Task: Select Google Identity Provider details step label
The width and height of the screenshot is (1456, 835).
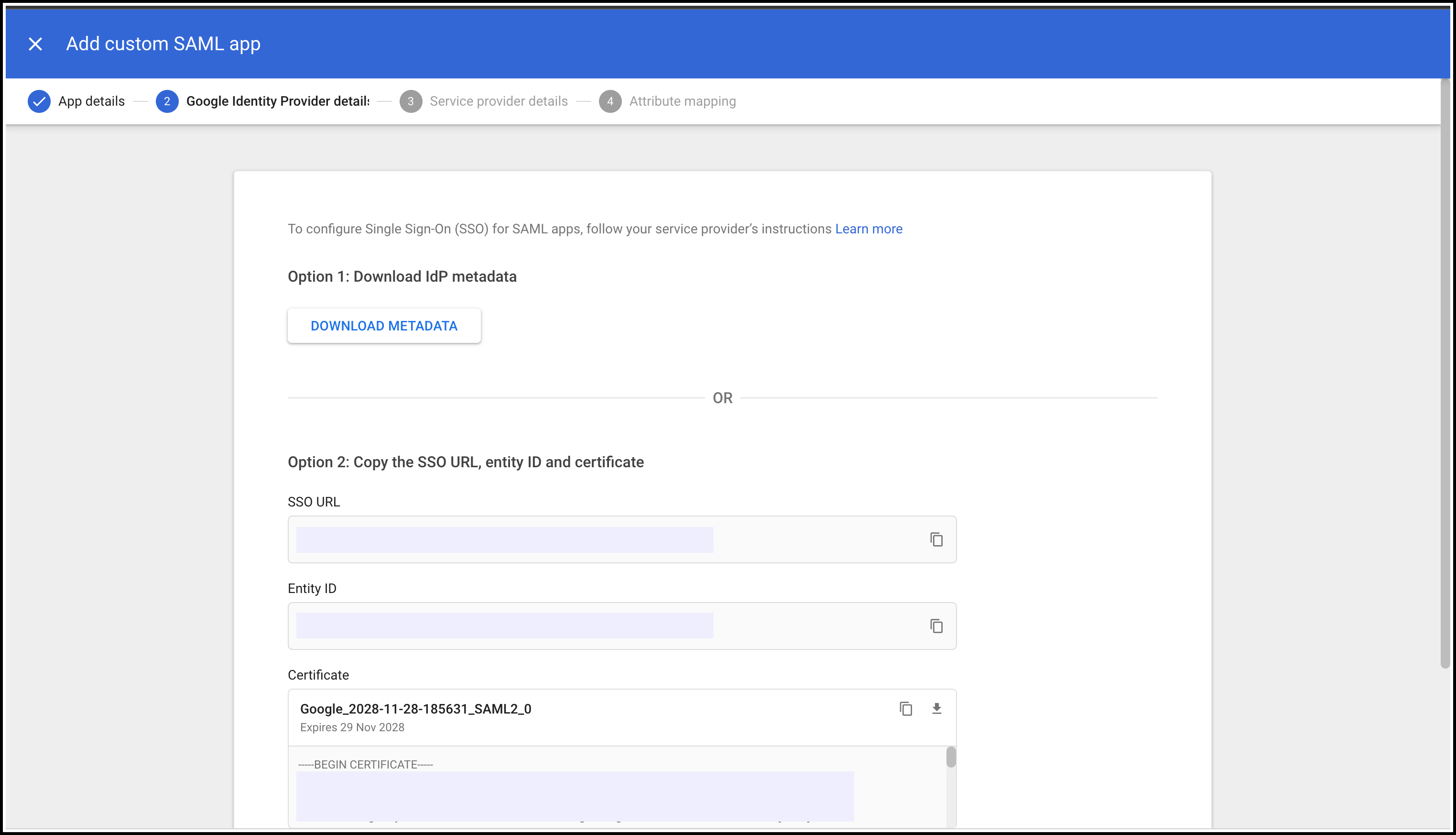Action: pos(277,101)
